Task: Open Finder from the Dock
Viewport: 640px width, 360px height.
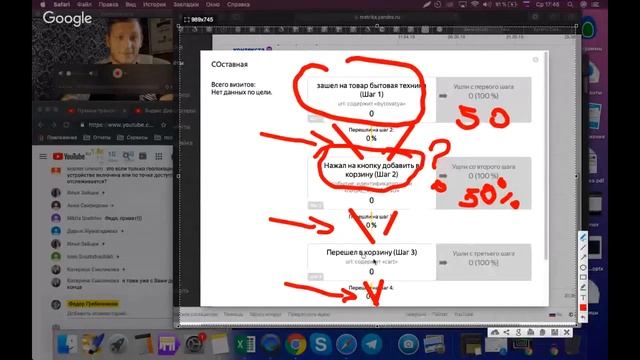Action: pyautogui.click(x=67, y=344)
